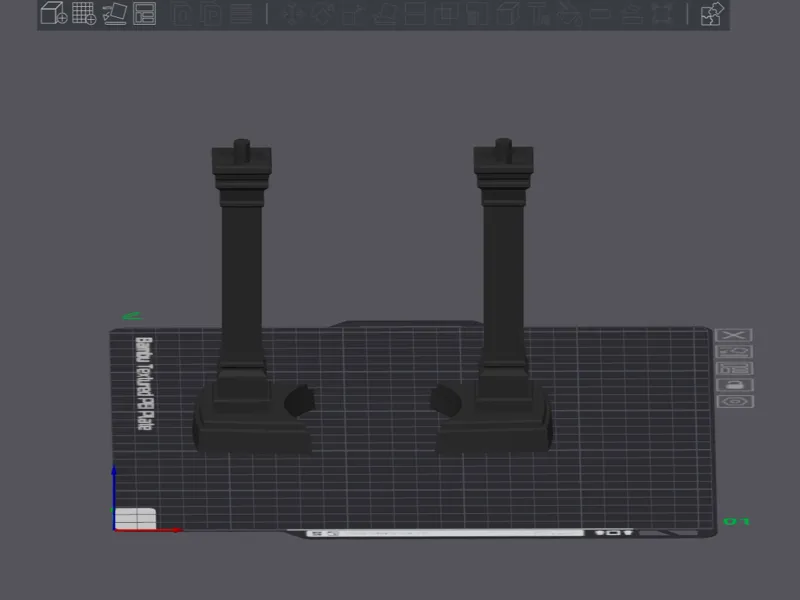Select the left pillar model
Viewport: 800px width, 600px height.
242,286
